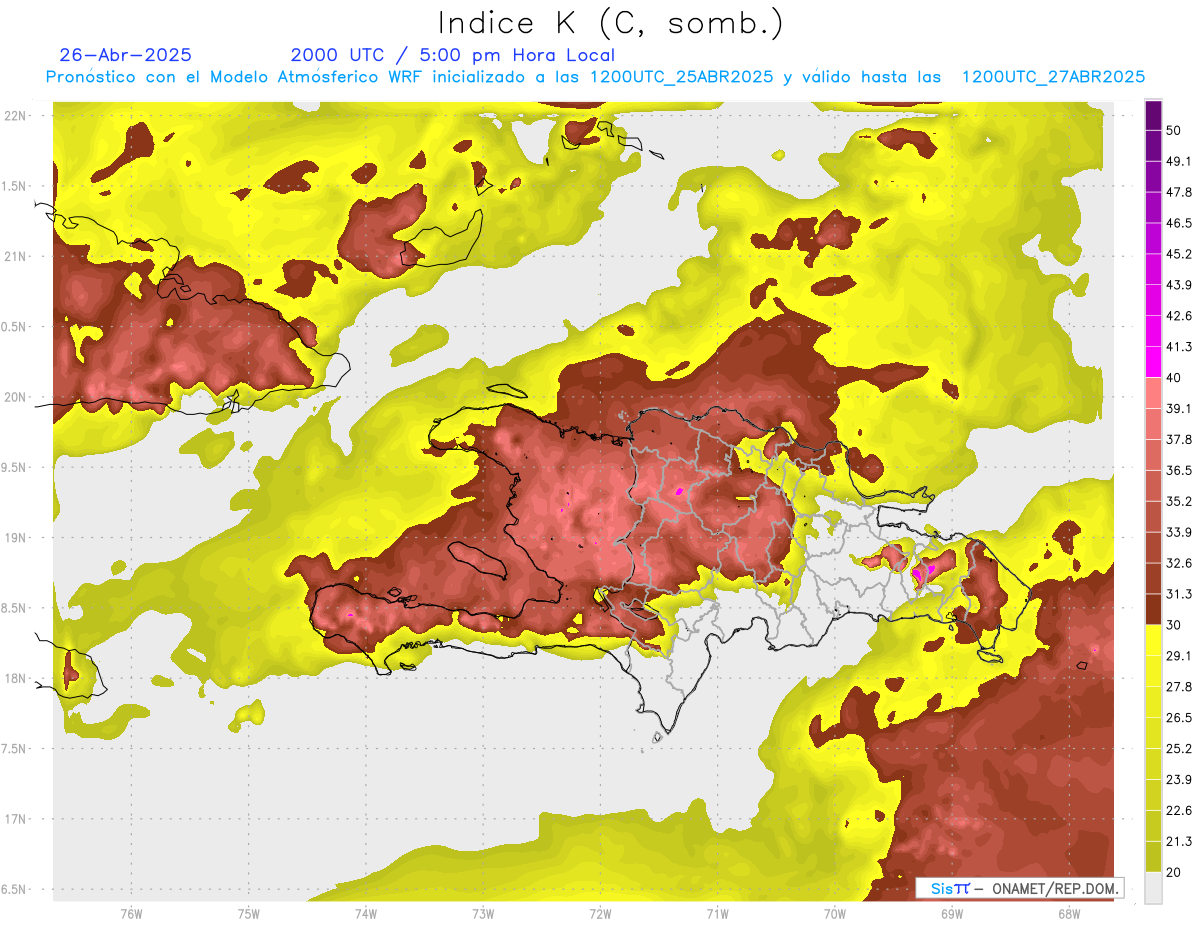1200x927 pixels.
Task: Click the colorbar value '31.3'
Action: pyautogui.click(x=1179, y=594)
